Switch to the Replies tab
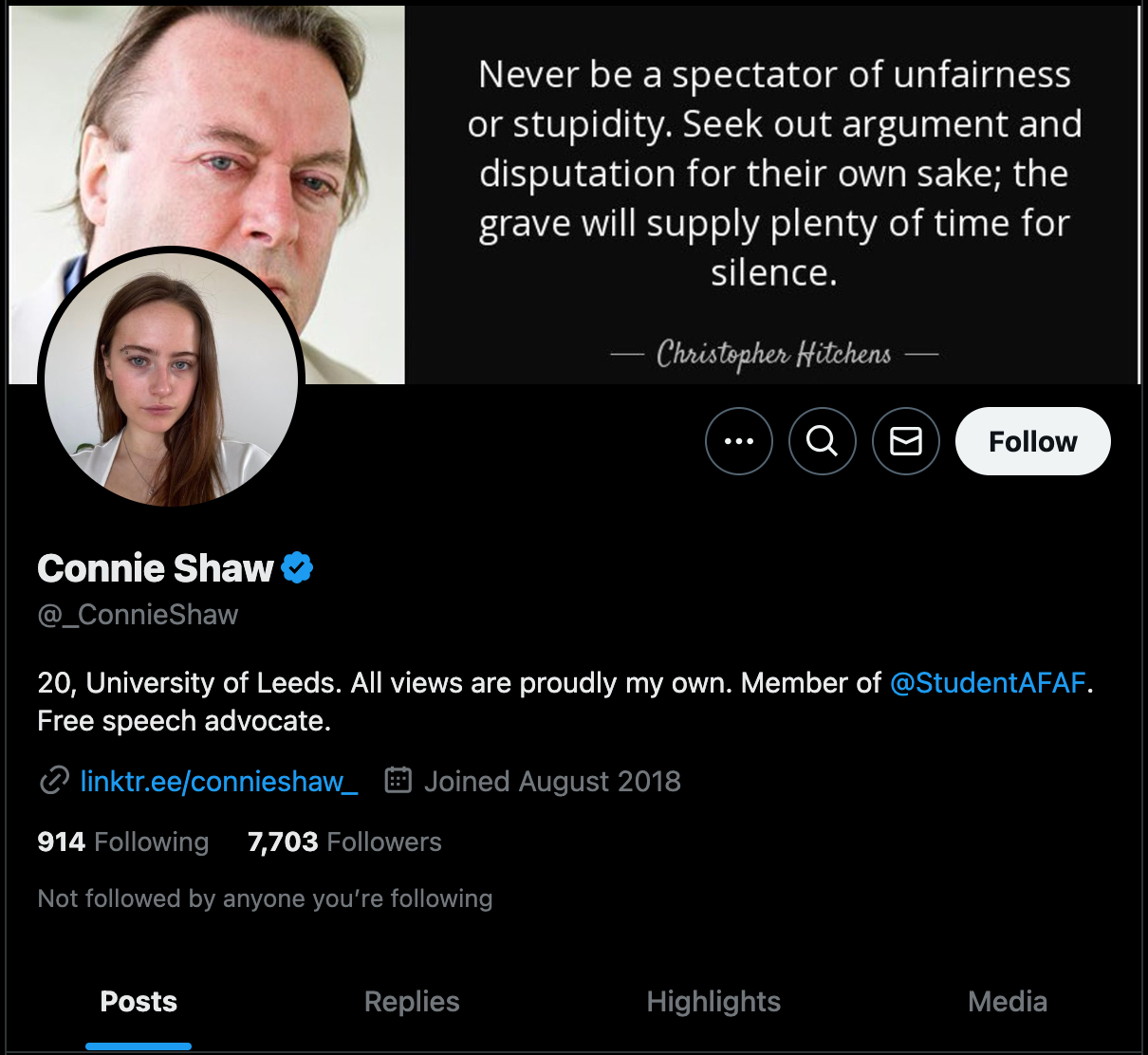Viewport: 1148px width, 1055px height. click(x=412, y=1002)
